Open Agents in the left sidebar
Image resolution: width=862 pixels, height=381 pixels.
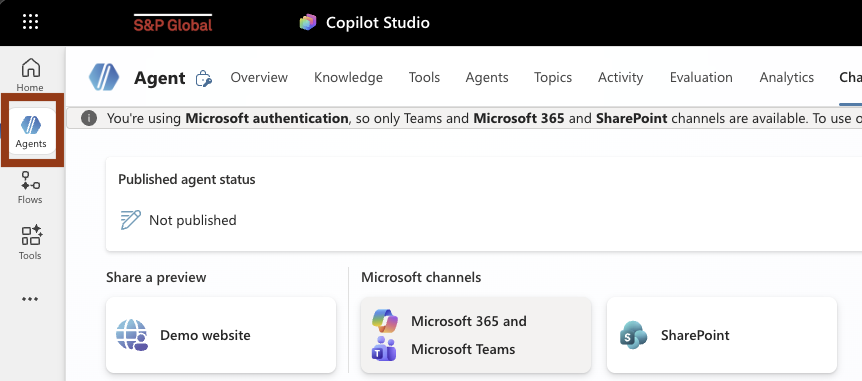[x=31, y=131]
